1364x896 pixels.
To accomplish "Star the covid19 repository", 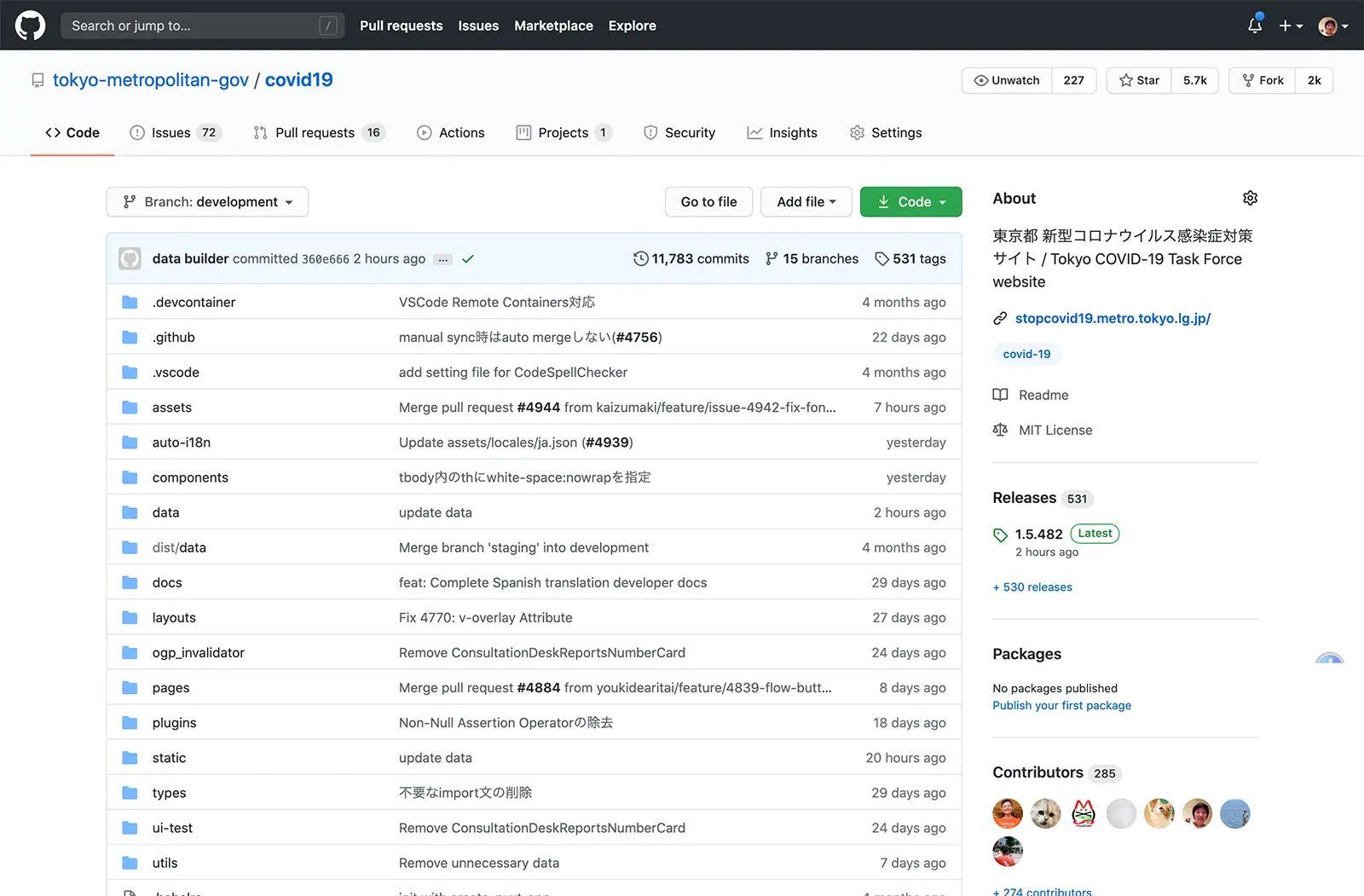I will (x=1139, y=80).
